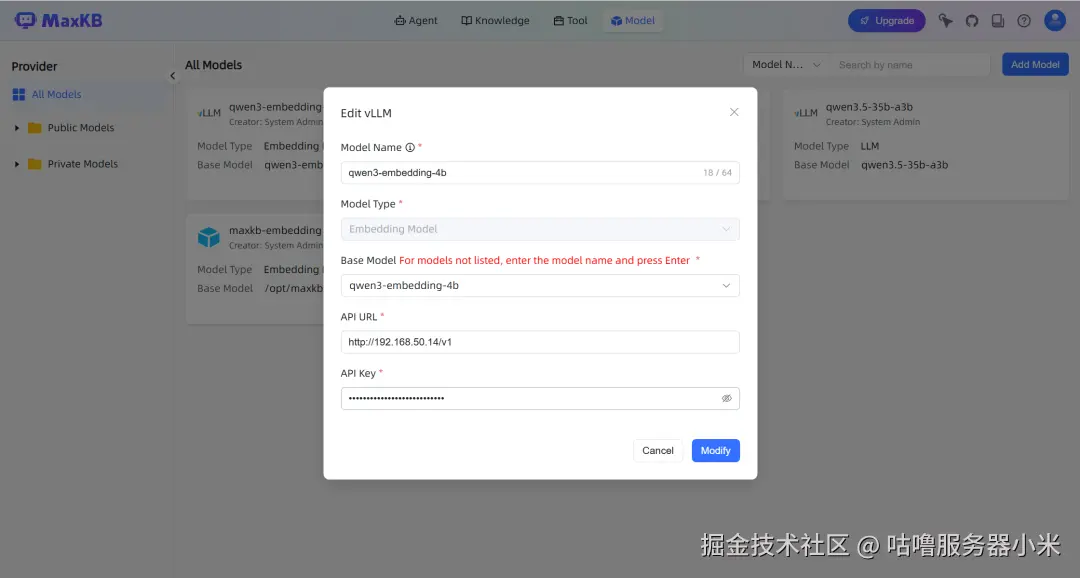Click the Cancel button
This screenshot has width=1080, height=578.
click(x=658, y=451)
